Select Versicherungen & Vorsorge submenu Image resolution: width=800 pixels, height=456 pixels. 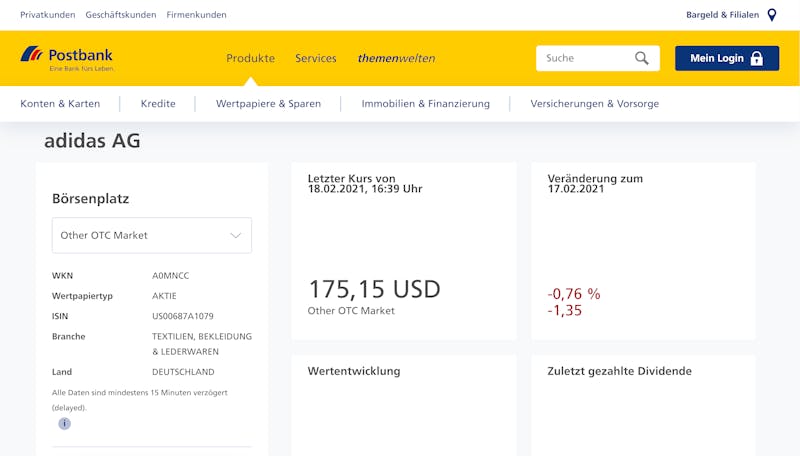point(595,104)
